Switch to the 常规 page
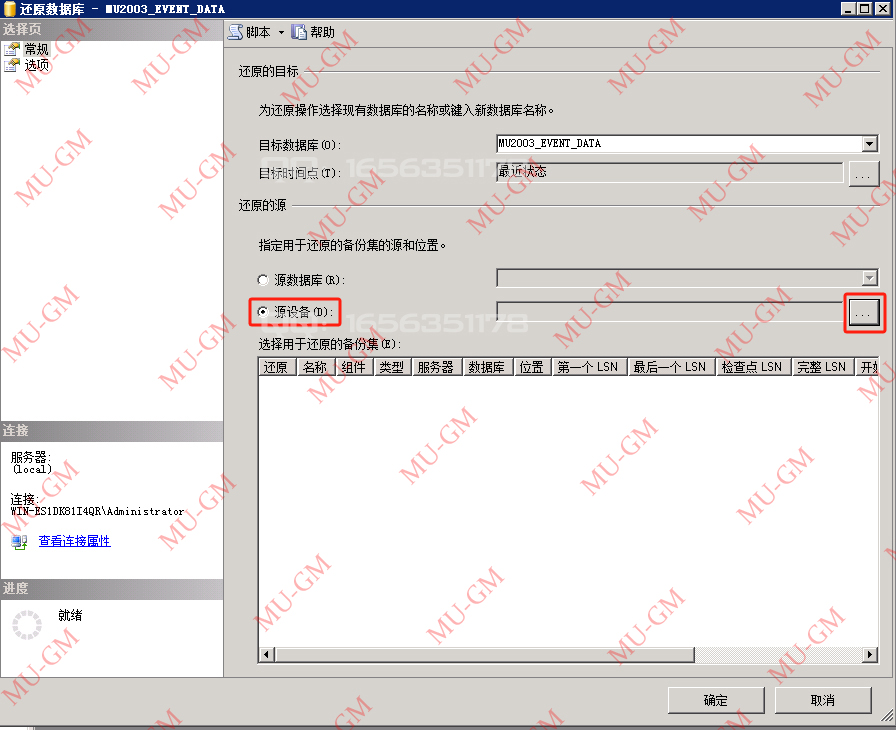Viewport: 896px width, 730px height. click(x=38, y=48)
